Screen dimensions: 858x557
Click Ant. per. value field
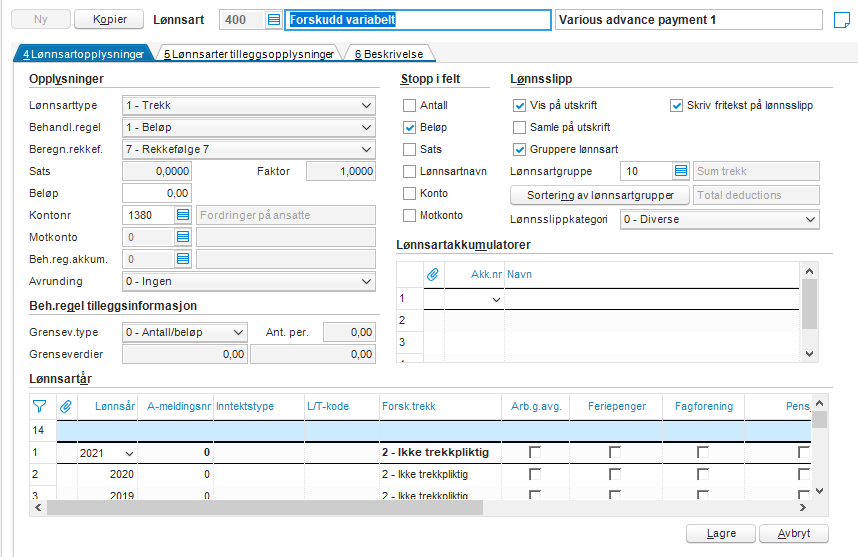point(349,332)
